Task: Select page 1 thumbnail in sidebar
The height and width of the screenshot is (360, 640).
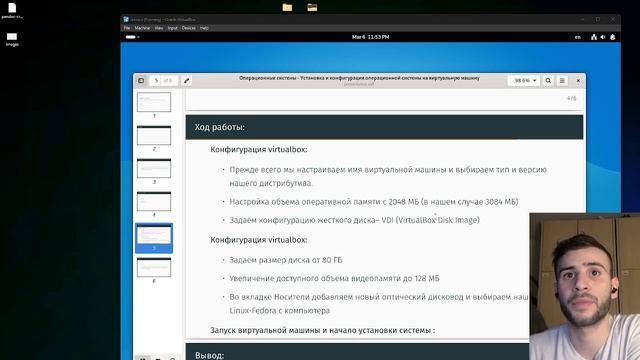Action: tap(154, 102)
